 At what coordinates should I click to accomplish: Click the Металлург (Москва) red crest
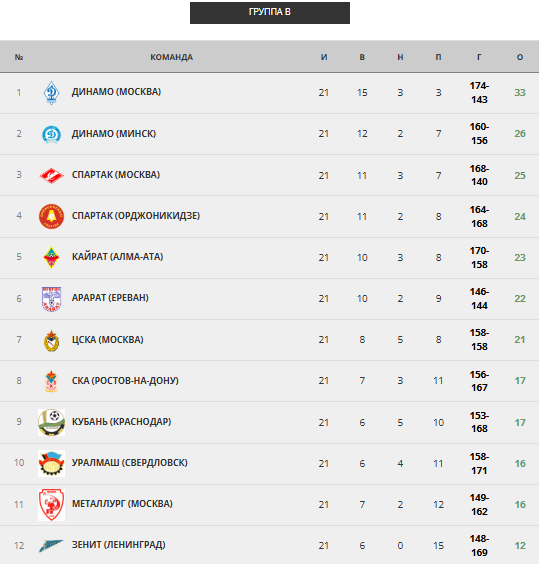(x=51, y=505)
